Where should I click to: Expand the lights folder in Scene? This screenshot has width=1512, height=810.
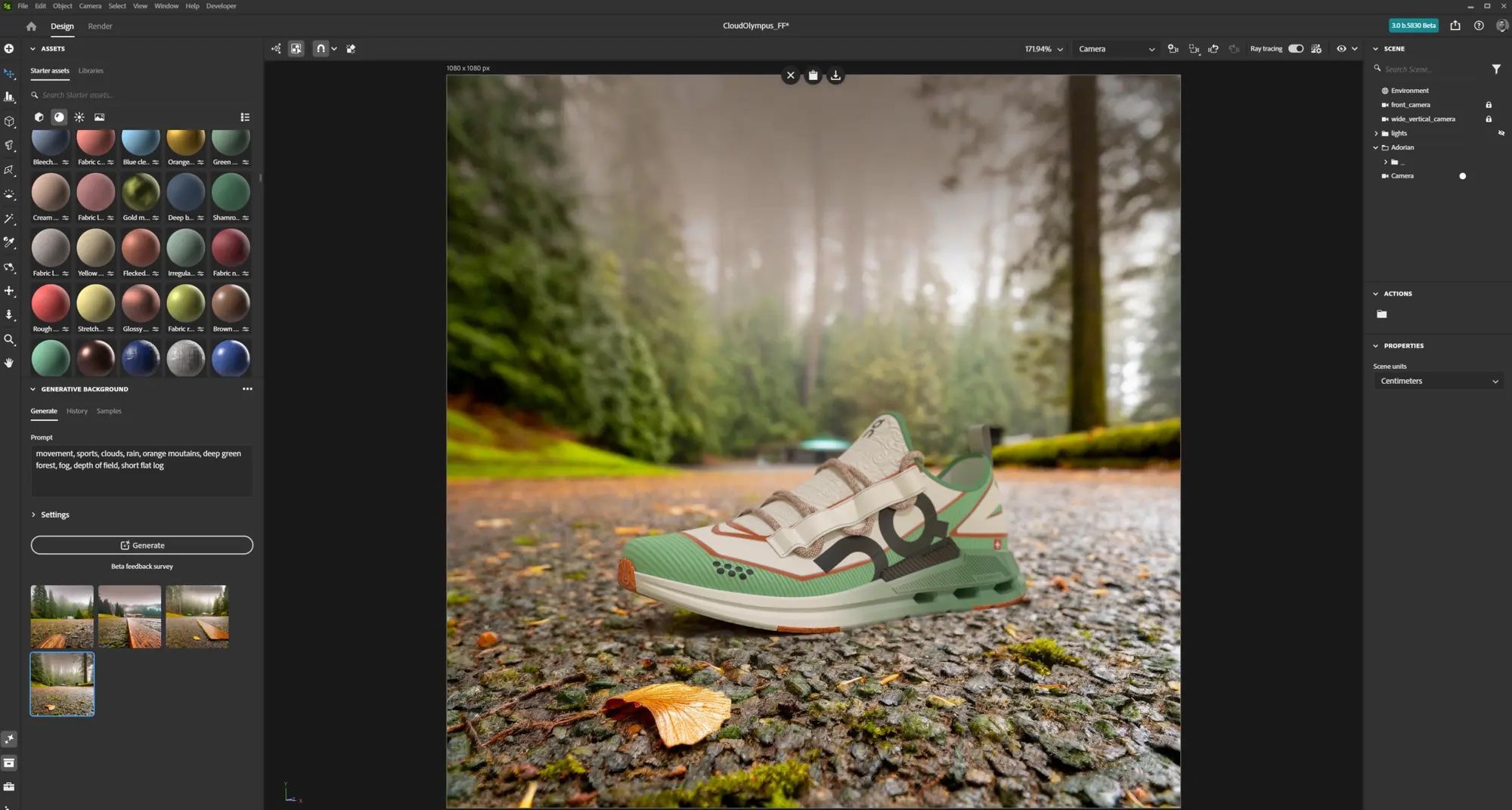point(1376,134)
